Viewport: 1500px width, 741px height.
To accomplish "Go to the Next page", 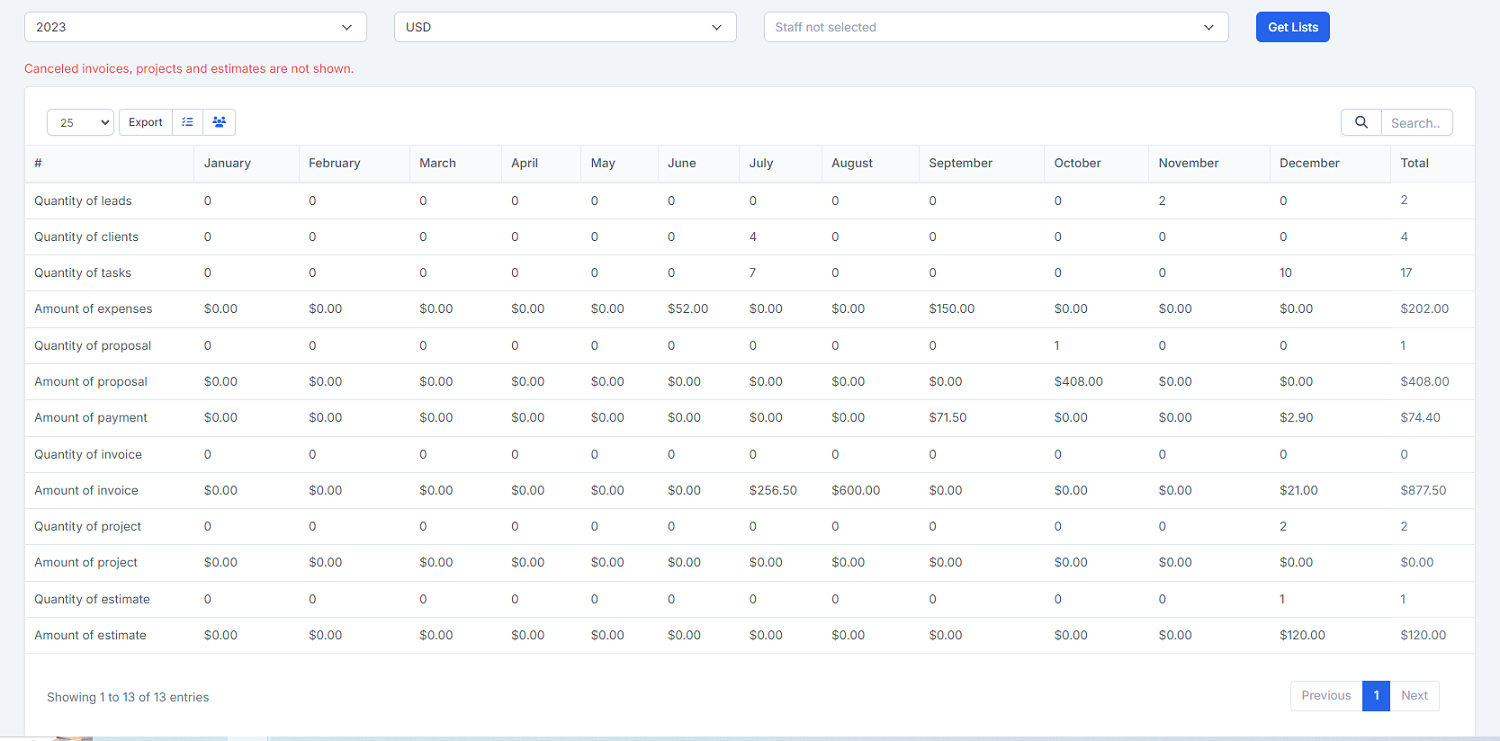I will pos(1414,695).
